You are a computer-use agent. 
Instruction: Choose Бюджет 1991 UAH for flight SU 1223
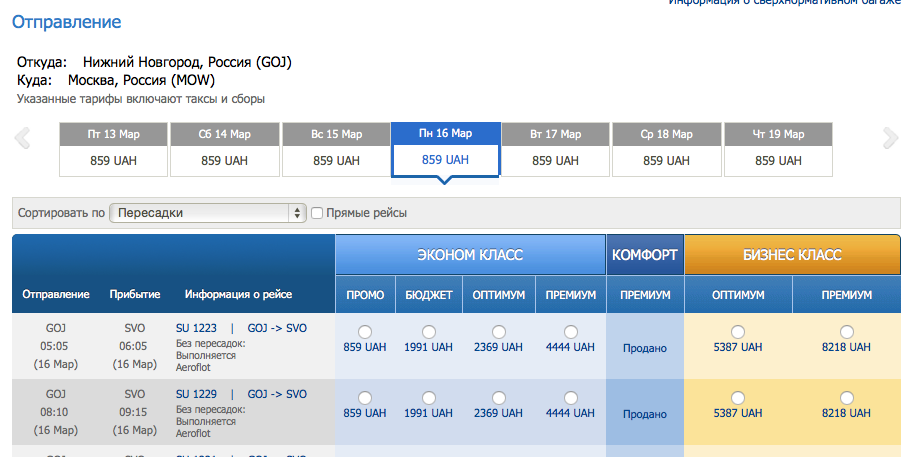(429, 332)
